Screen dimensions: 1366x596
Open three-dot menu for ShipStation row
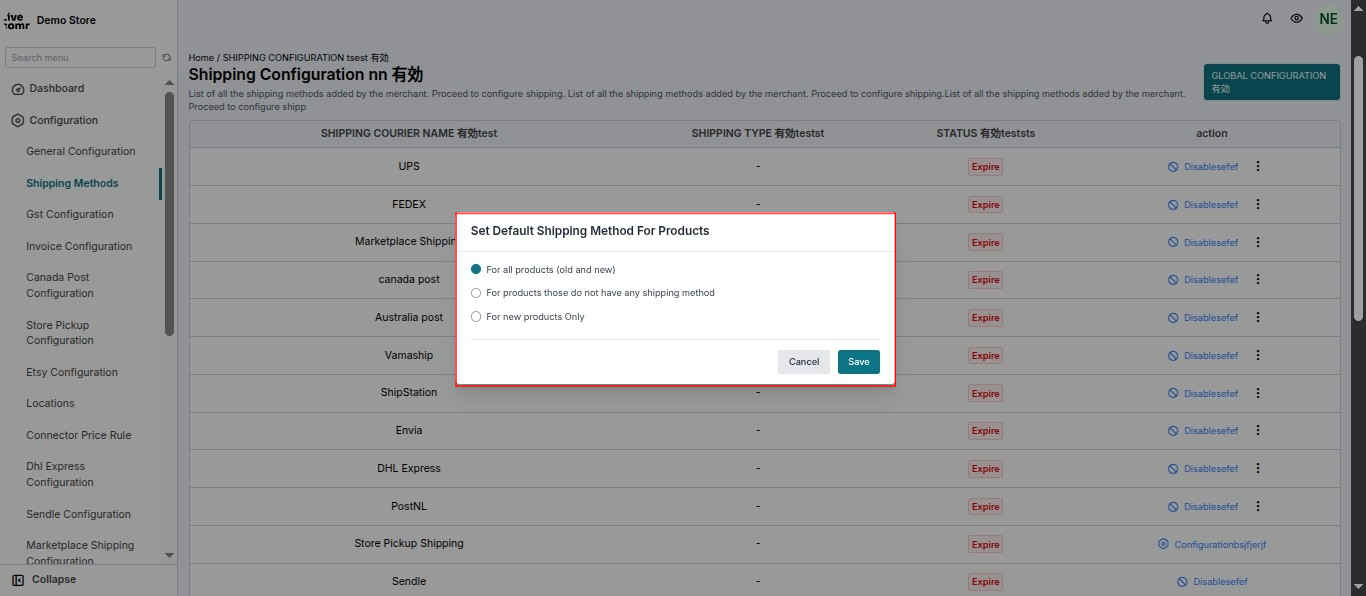(1258, 393)
